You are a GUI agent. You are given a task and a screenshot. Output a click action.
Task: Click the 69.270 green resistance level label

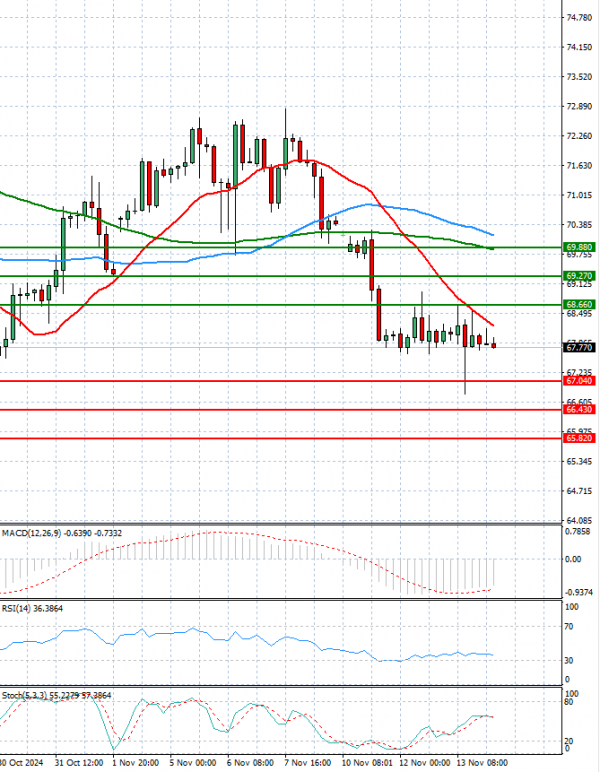point(579,276)
